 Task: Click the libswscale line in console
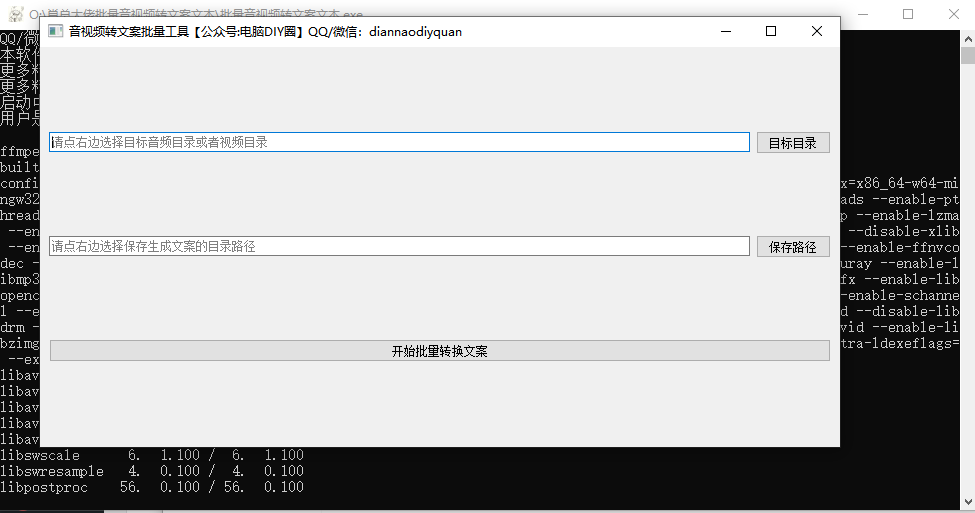coord(152,455)
